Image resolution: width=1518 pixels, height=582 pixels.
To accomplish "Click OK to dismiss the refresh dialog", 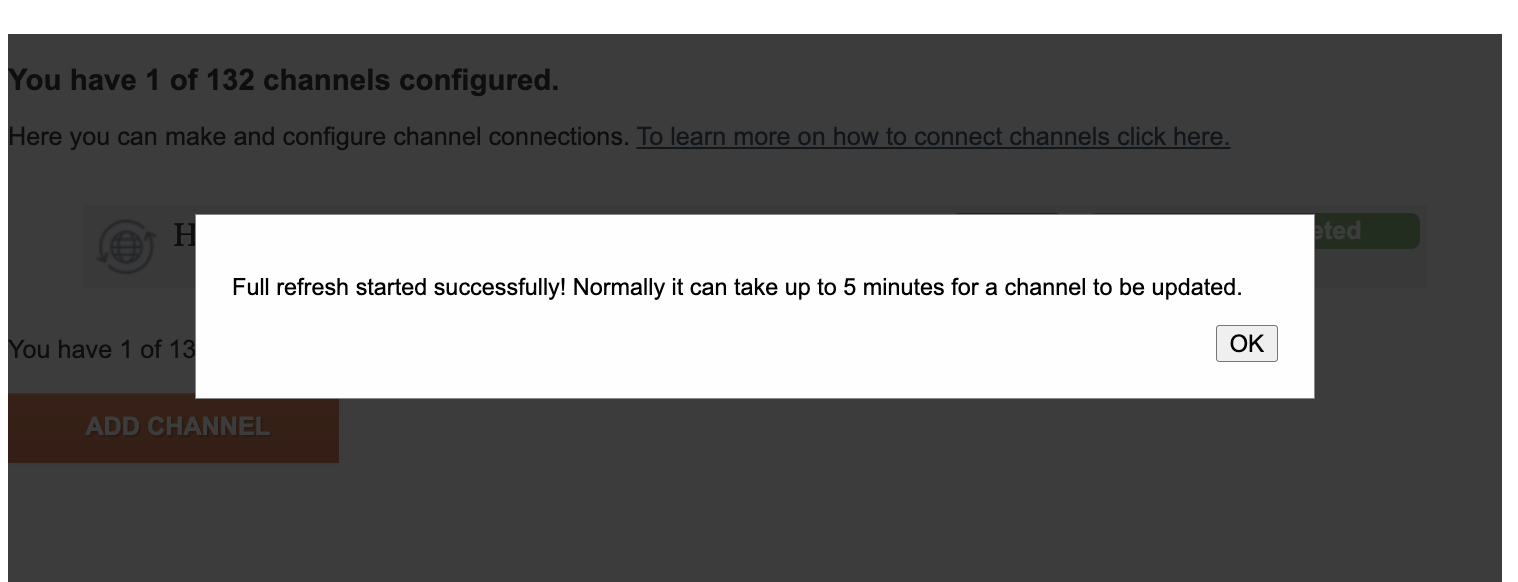I will (1246, 344).
